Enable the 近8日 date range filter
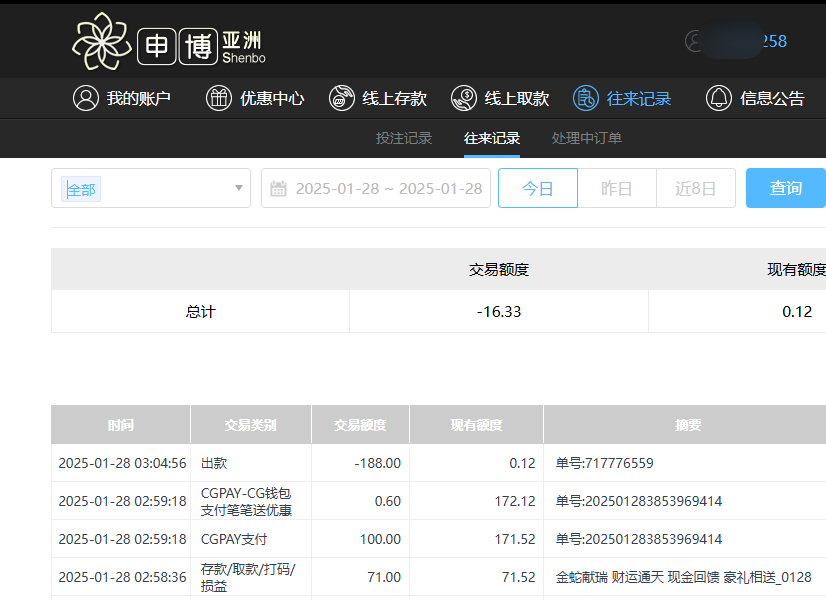The height and width of the screenshot is (600, 826). tap(695, 188)
